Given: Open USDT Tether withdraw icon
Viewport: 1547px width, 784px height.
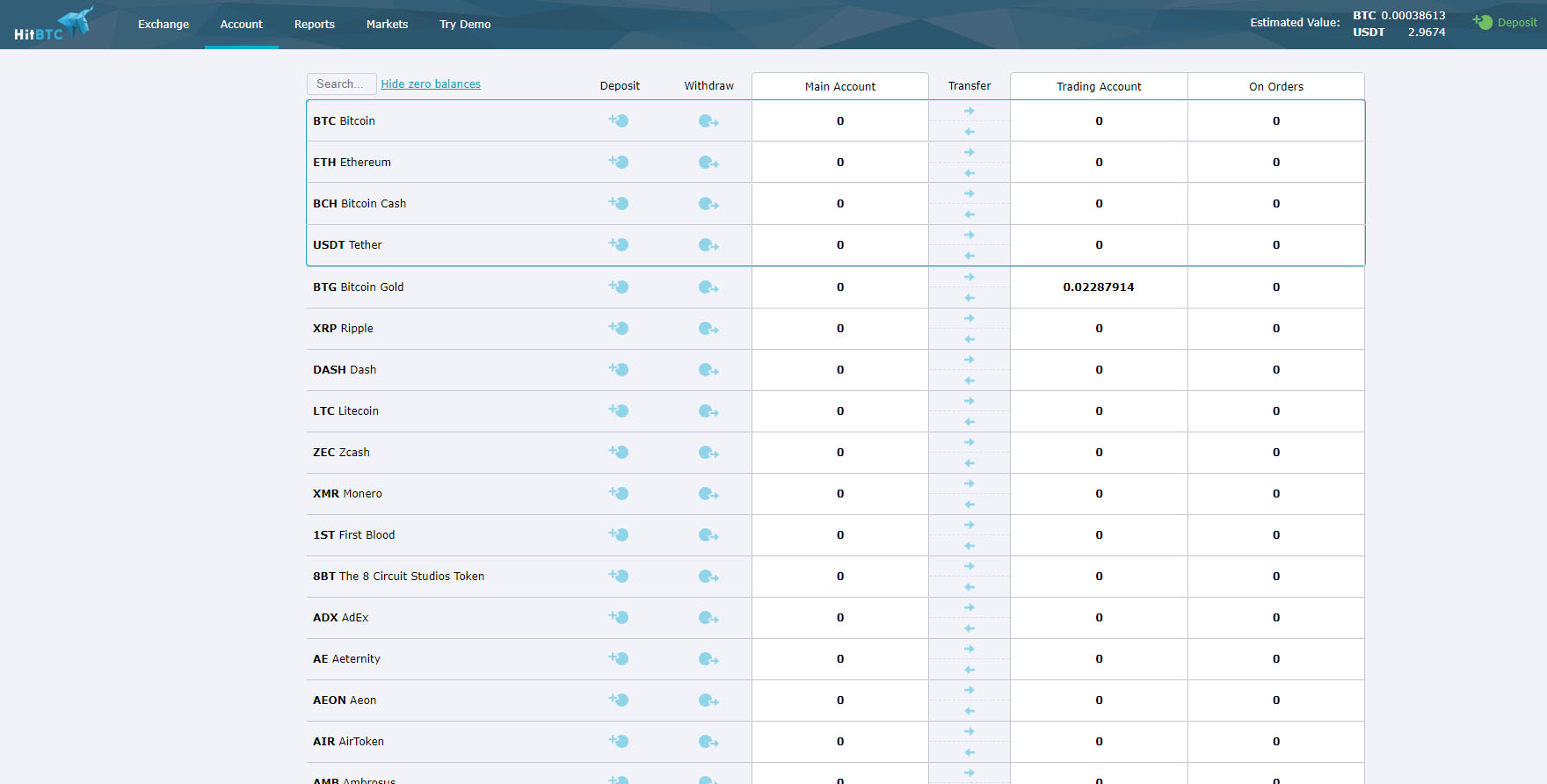Looking at the screenshot, I should pyautogui.click(x=708, y=245).
